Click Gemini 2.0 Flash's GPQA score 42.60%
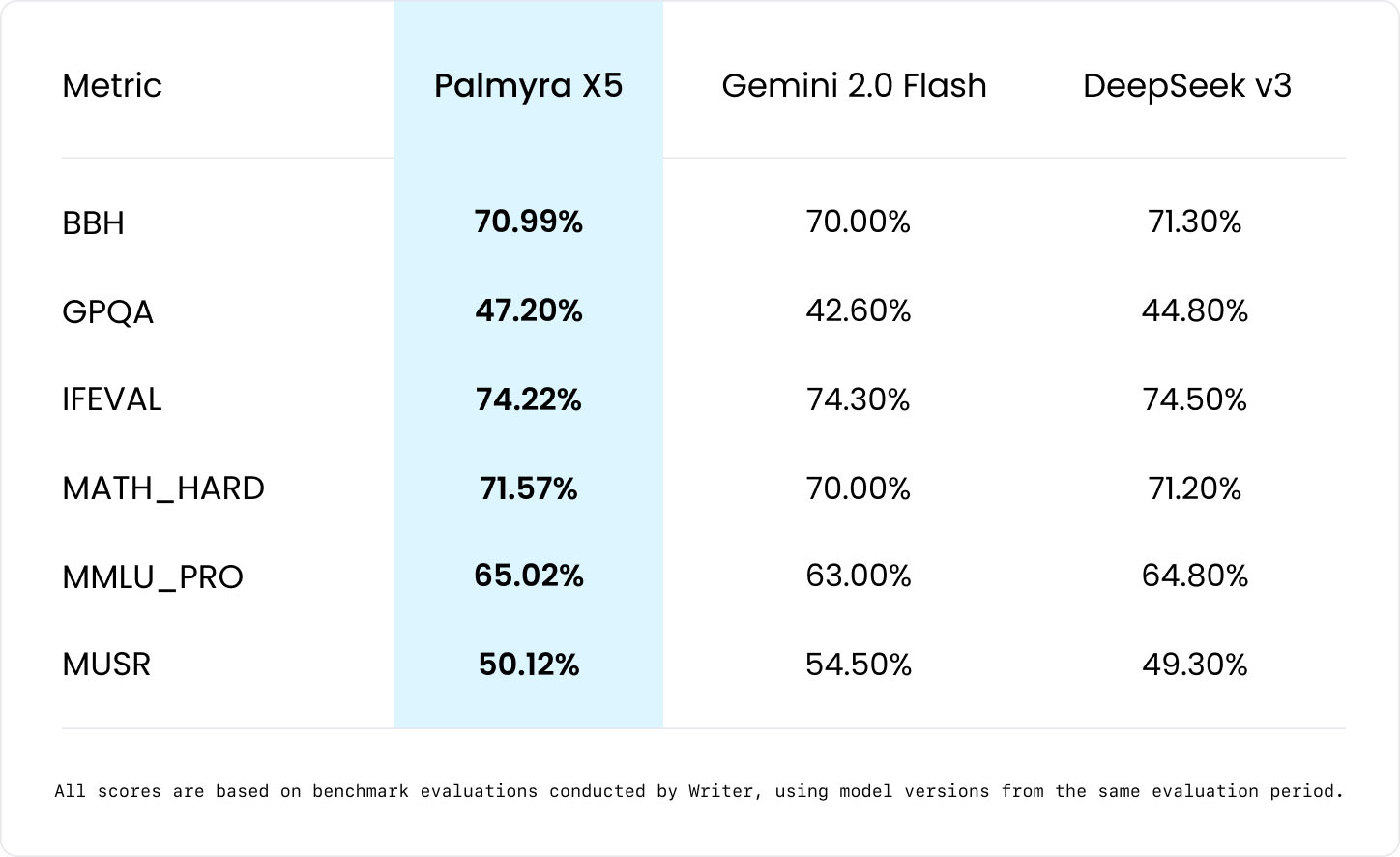This screenshot has height=857, width=1400. point(858,310)
